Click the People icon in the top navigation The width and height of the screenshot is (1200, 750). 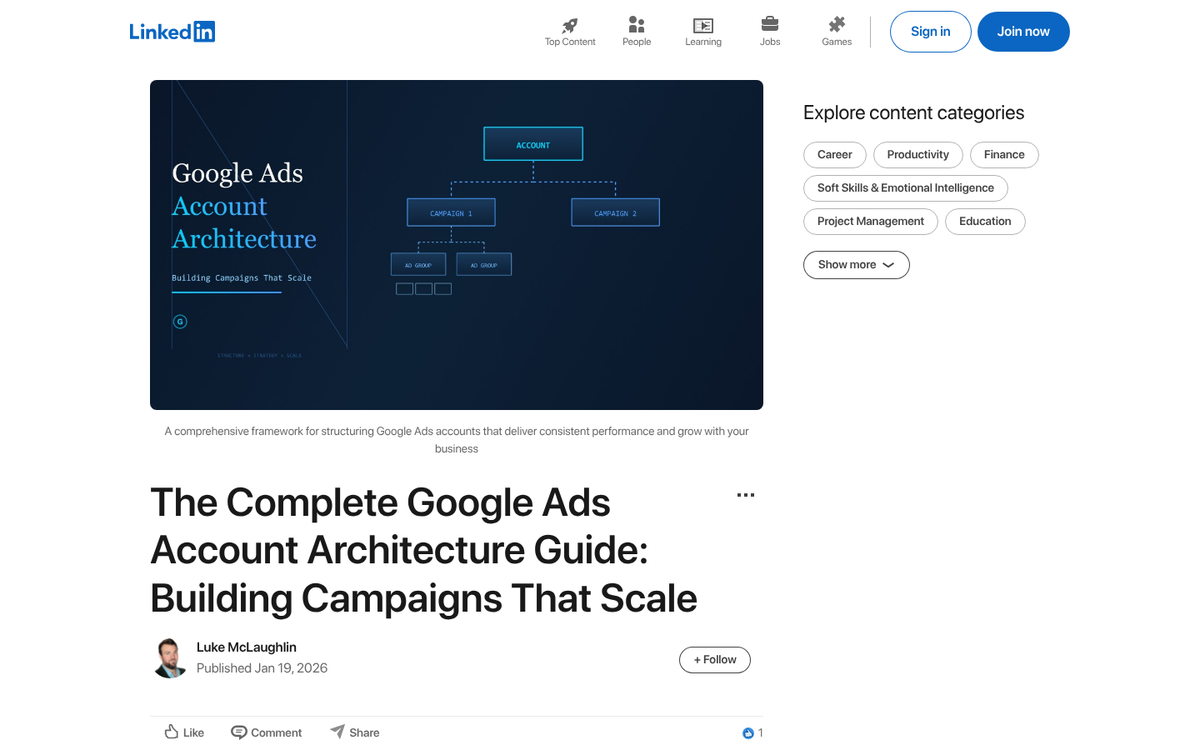[636, 26]
